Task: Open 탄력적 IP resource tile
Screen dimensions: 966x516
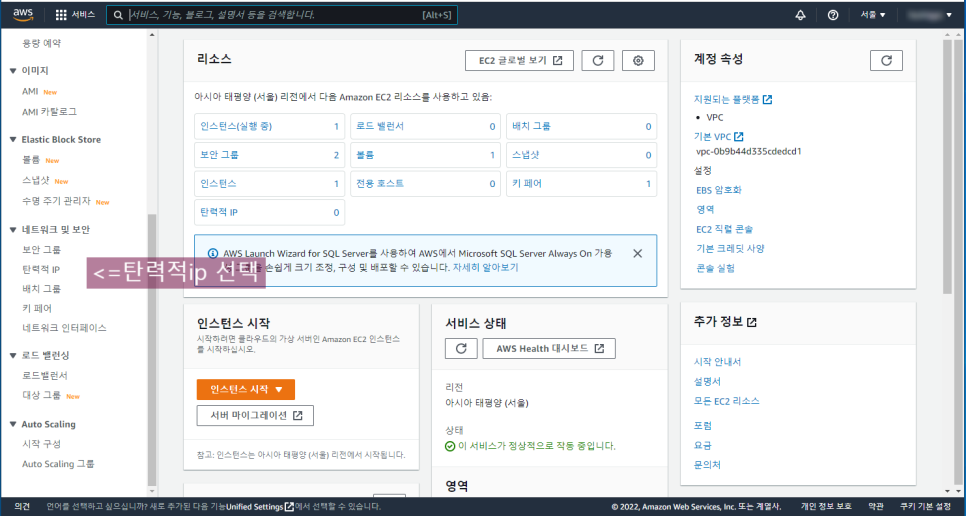Action: point(269,212)
